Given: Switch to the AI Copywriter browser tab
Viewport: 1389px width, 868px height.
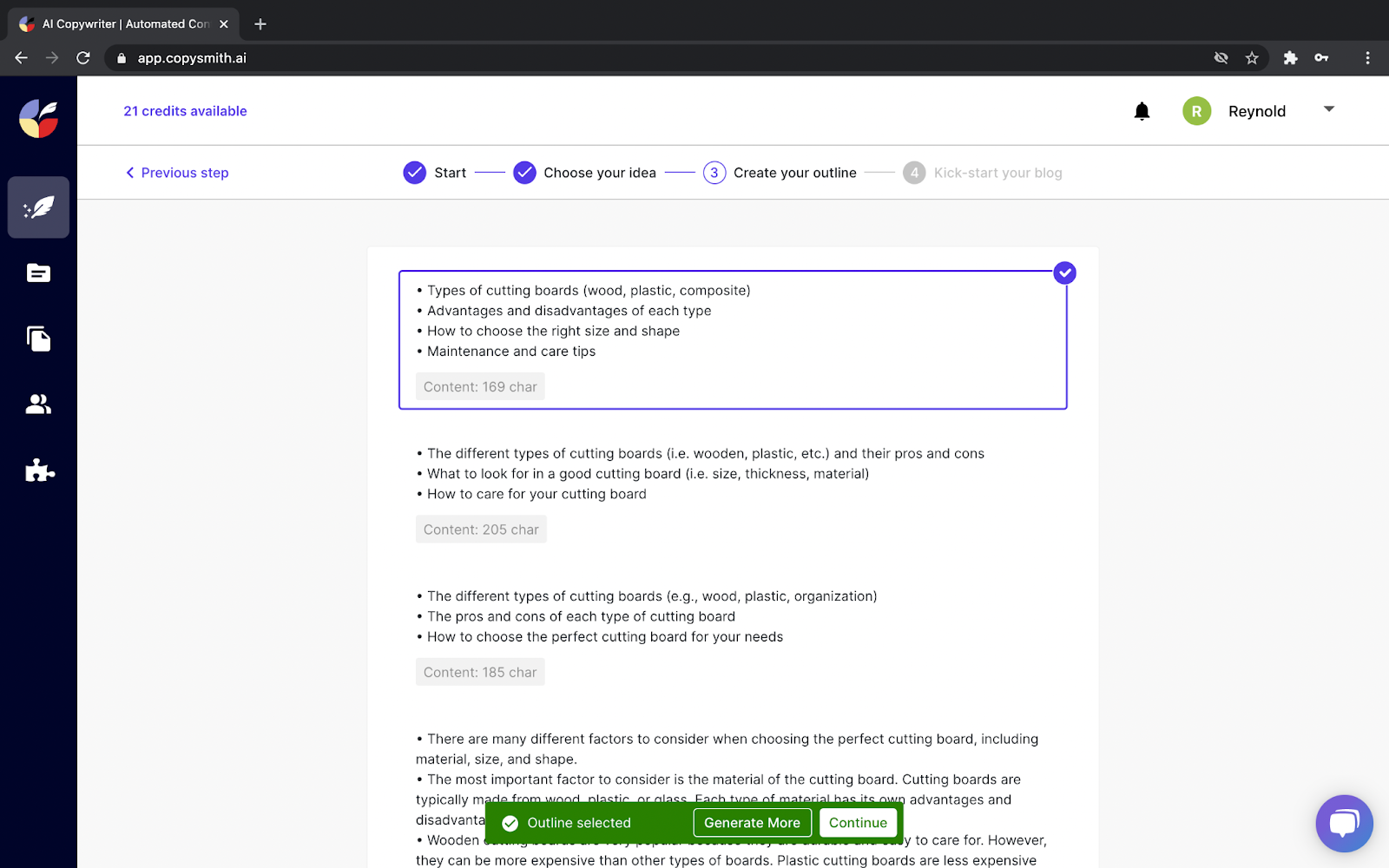Looking at the screenshot, I should (123, 24).
